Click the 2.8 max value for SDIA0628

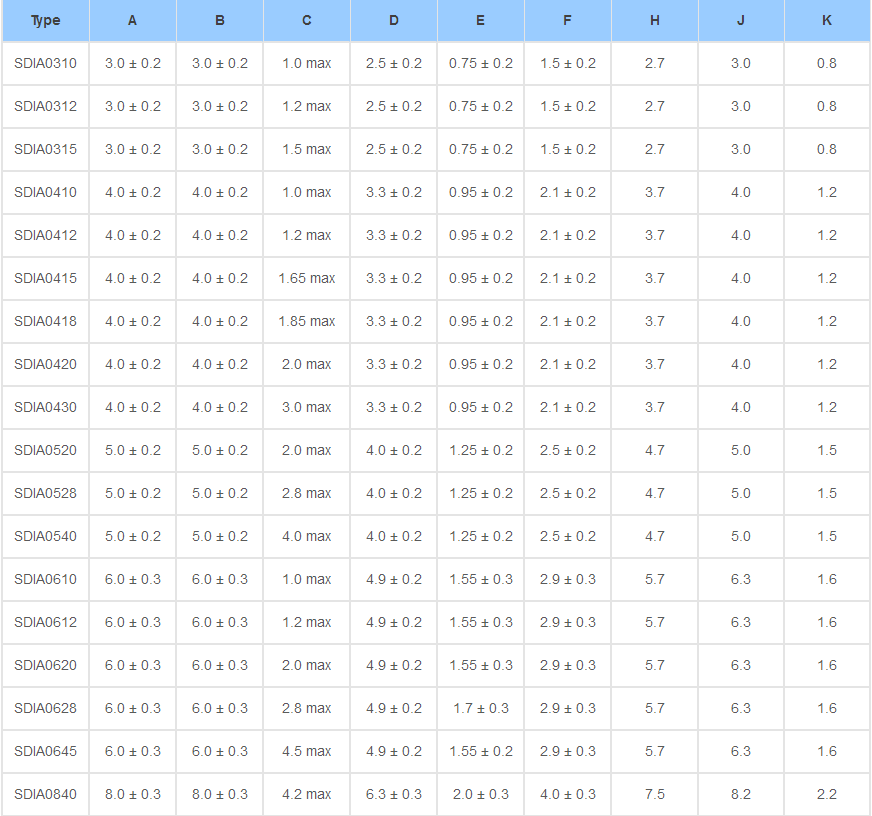coord(306,709)
